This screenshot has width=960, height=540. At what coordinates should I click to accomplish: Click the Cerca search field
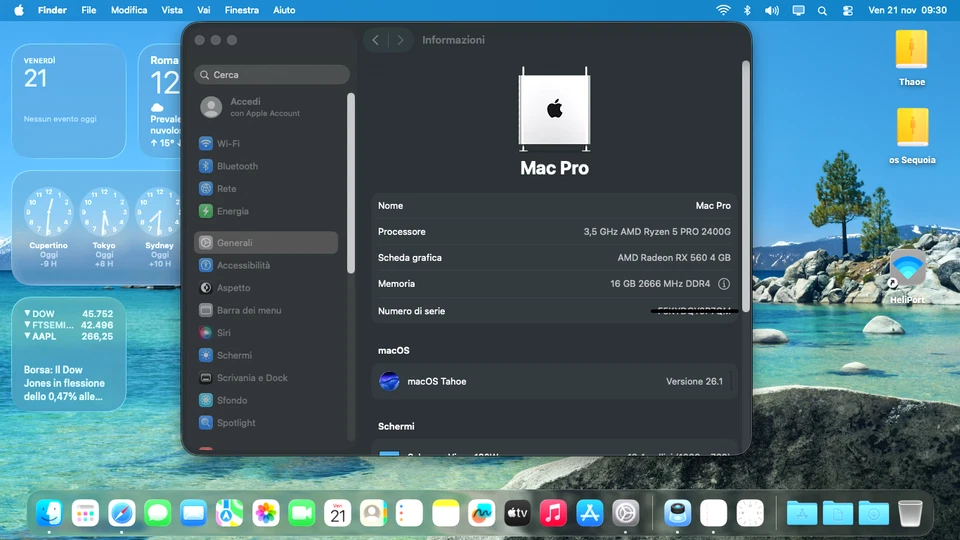(272, 75)
